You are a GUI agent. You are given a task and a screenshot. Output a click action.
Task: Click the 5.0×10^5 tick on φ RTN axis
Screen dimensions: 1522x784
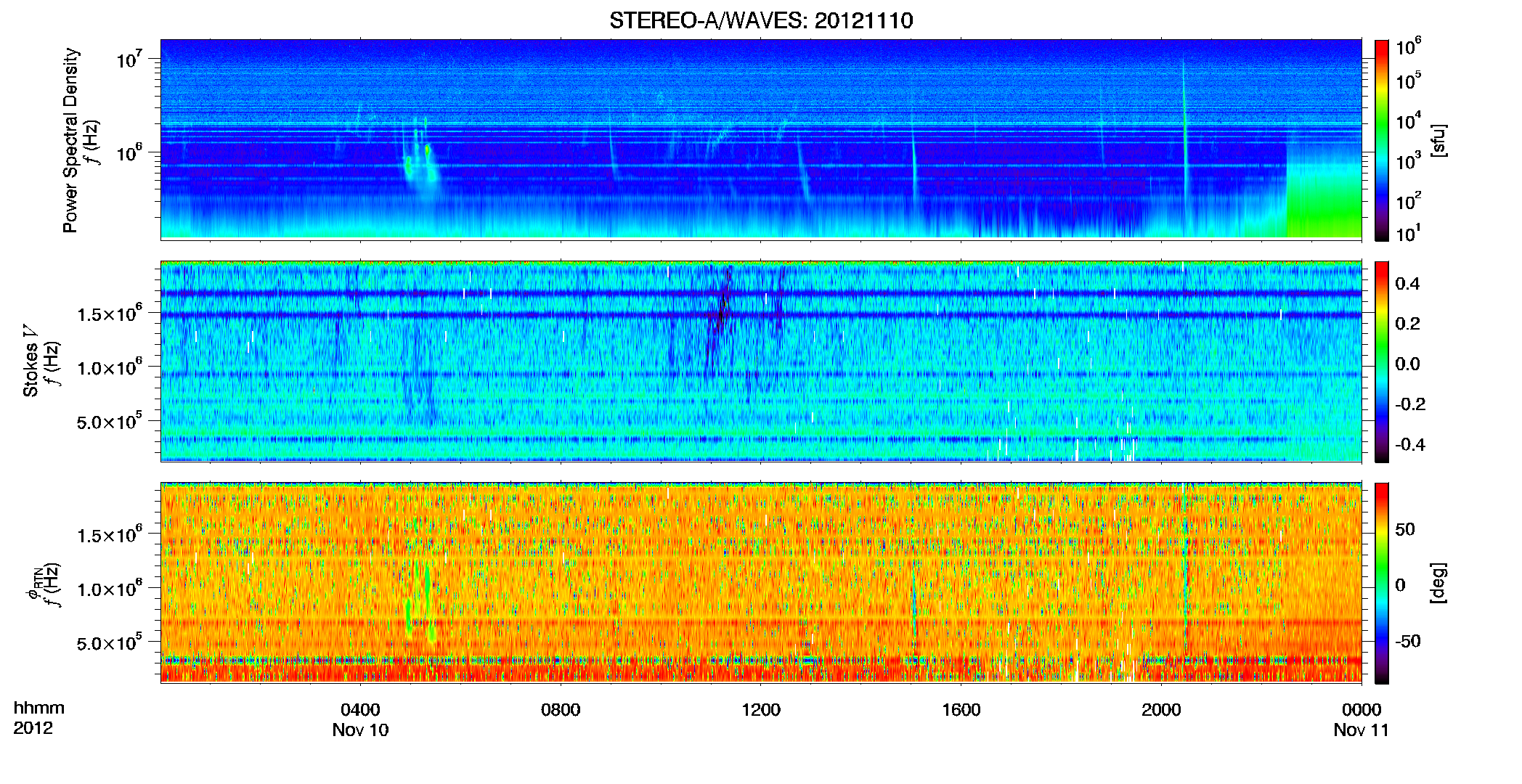110,643
